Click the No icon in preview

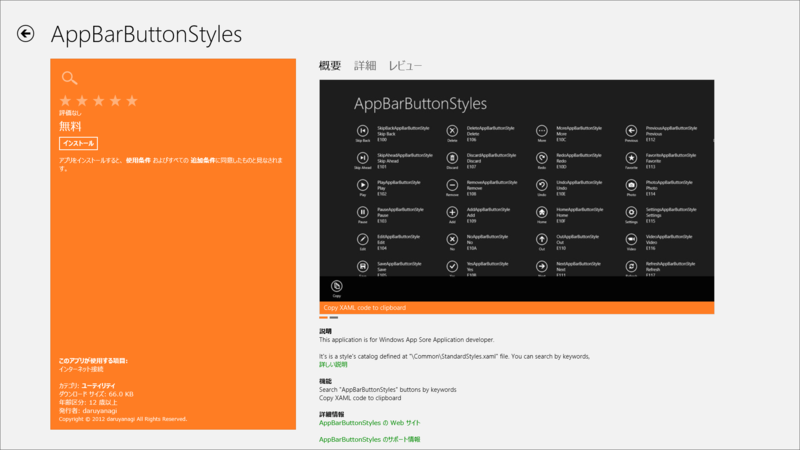pos(452,239)
